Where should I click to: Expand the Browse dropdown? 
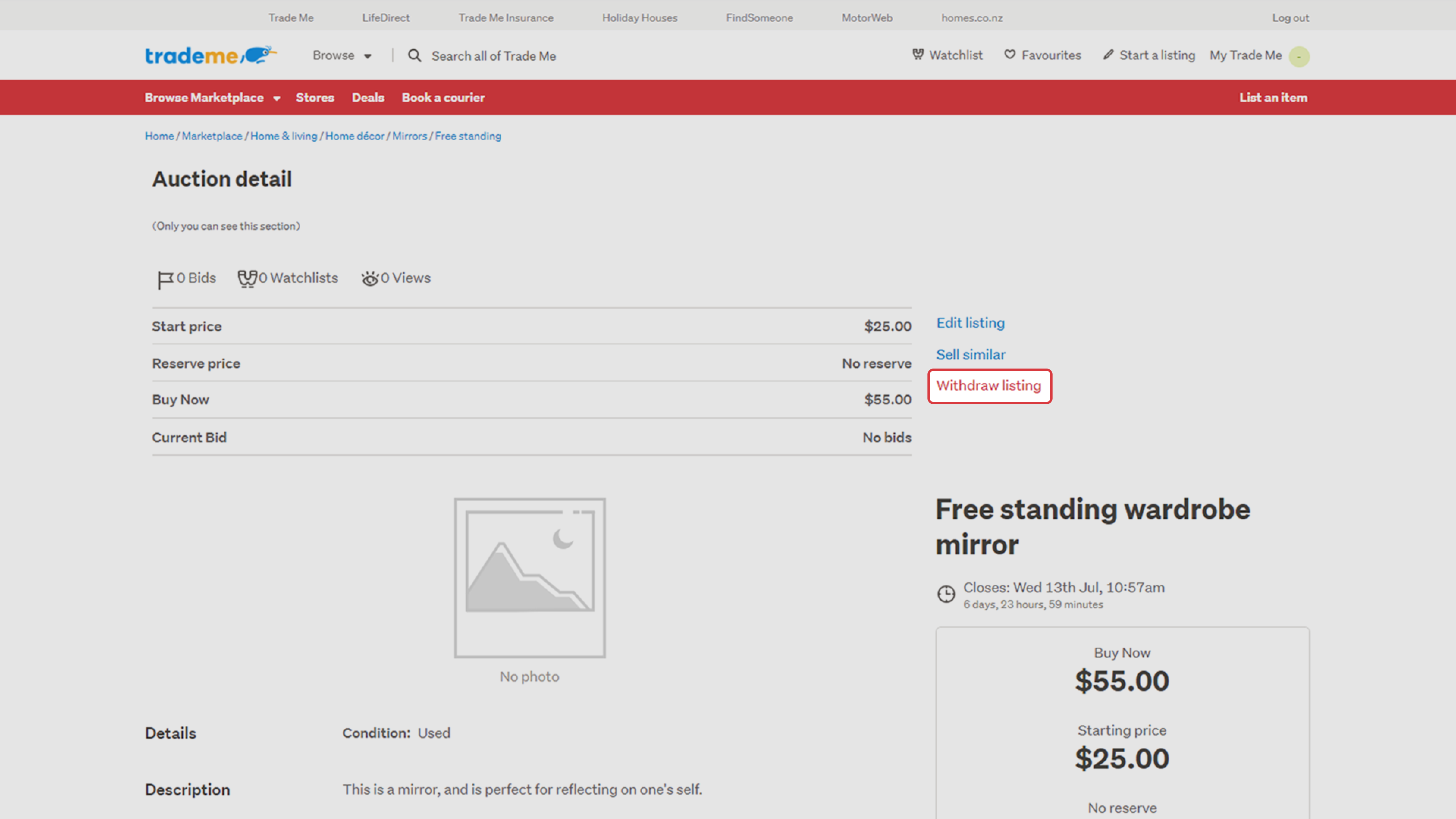coord(342,55)
